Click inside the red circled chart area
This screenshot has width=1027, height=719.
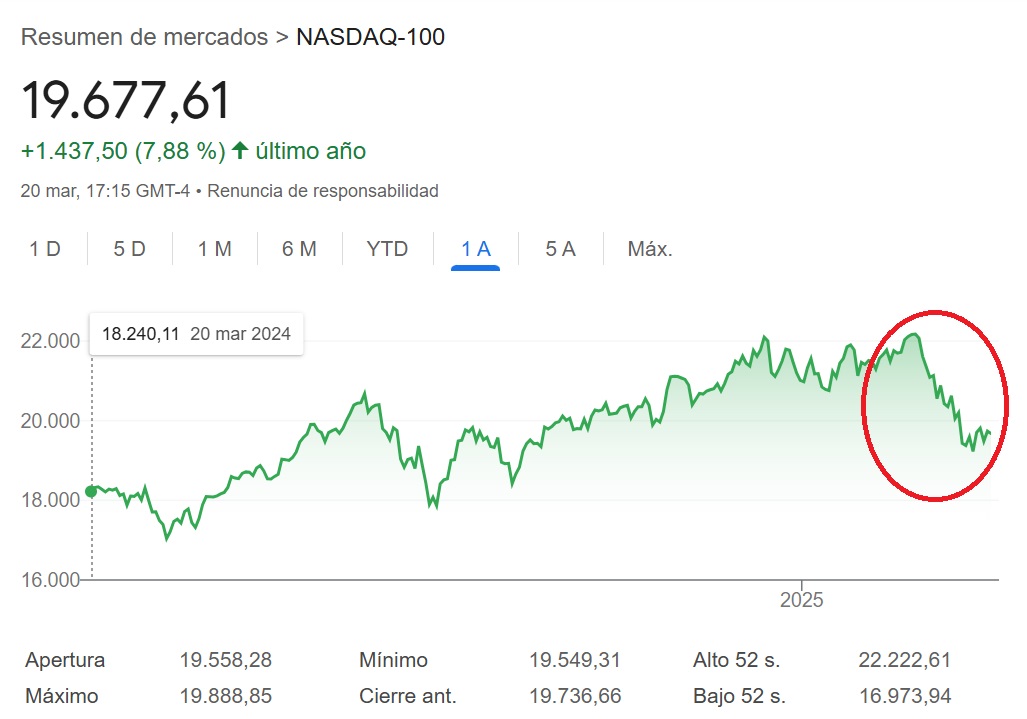(x=934, y=405)
